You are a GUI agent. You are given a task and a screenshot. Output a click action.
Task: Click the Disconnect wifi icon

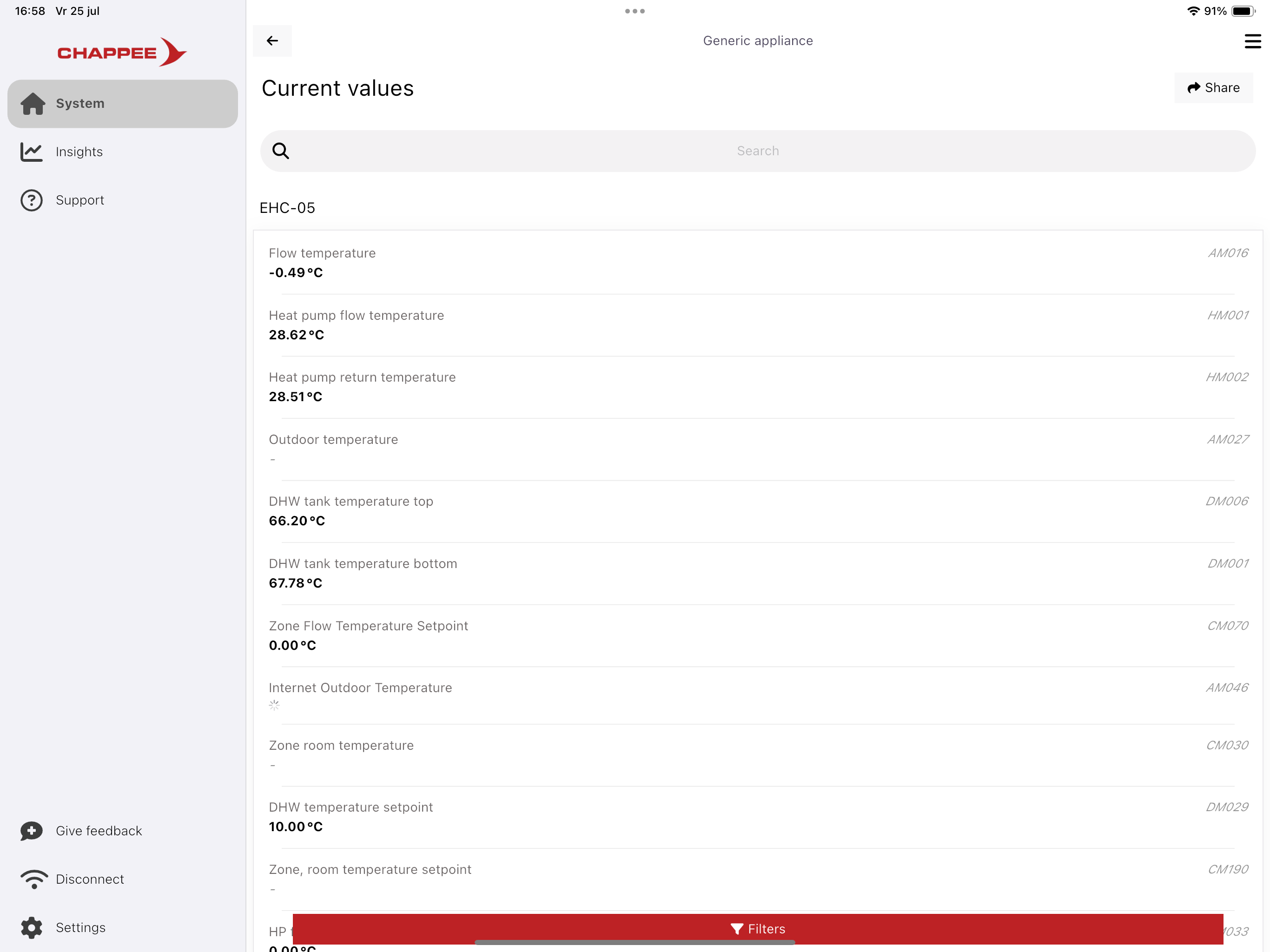pos(34,879)
